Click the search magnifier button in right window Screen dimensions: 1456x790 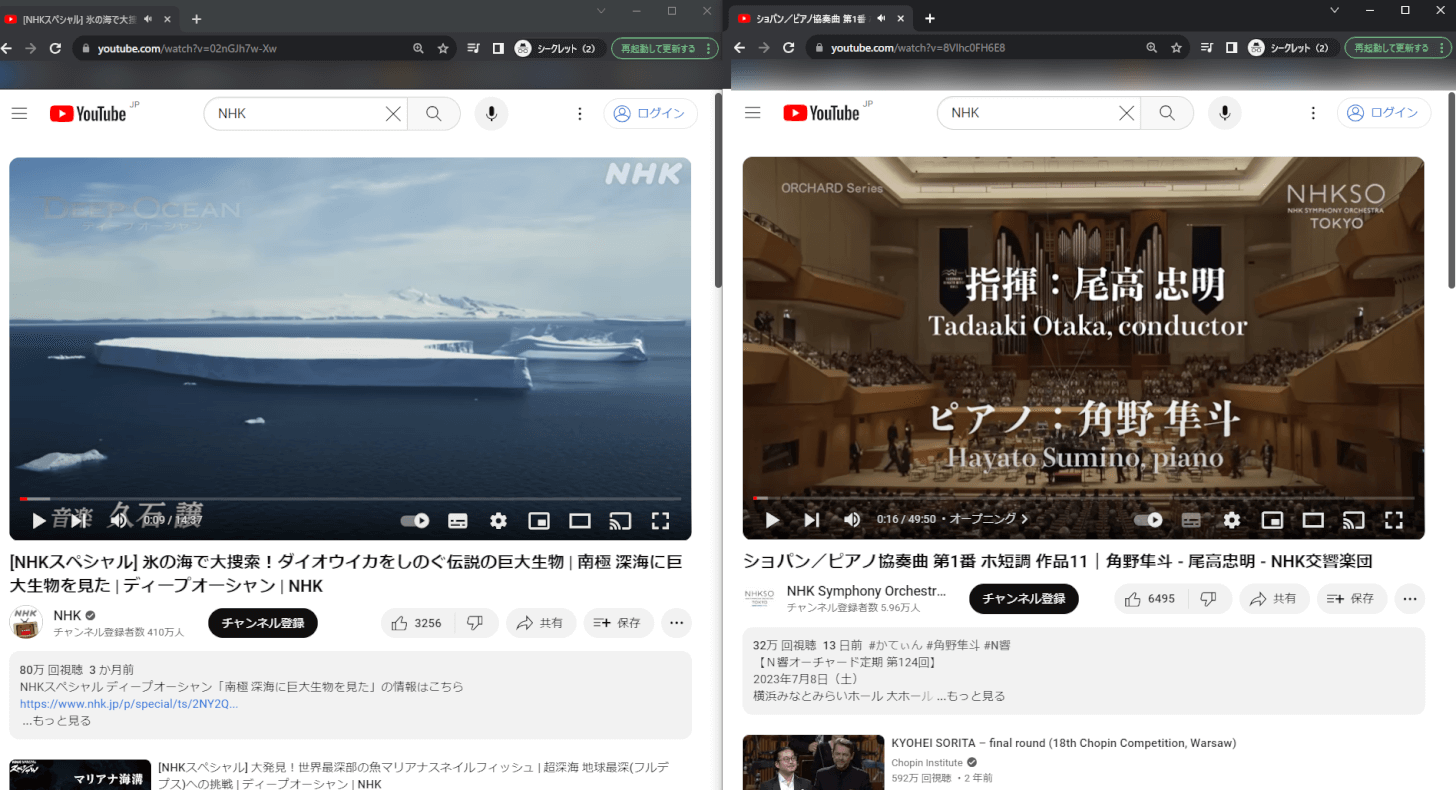tap(1167, 113)
